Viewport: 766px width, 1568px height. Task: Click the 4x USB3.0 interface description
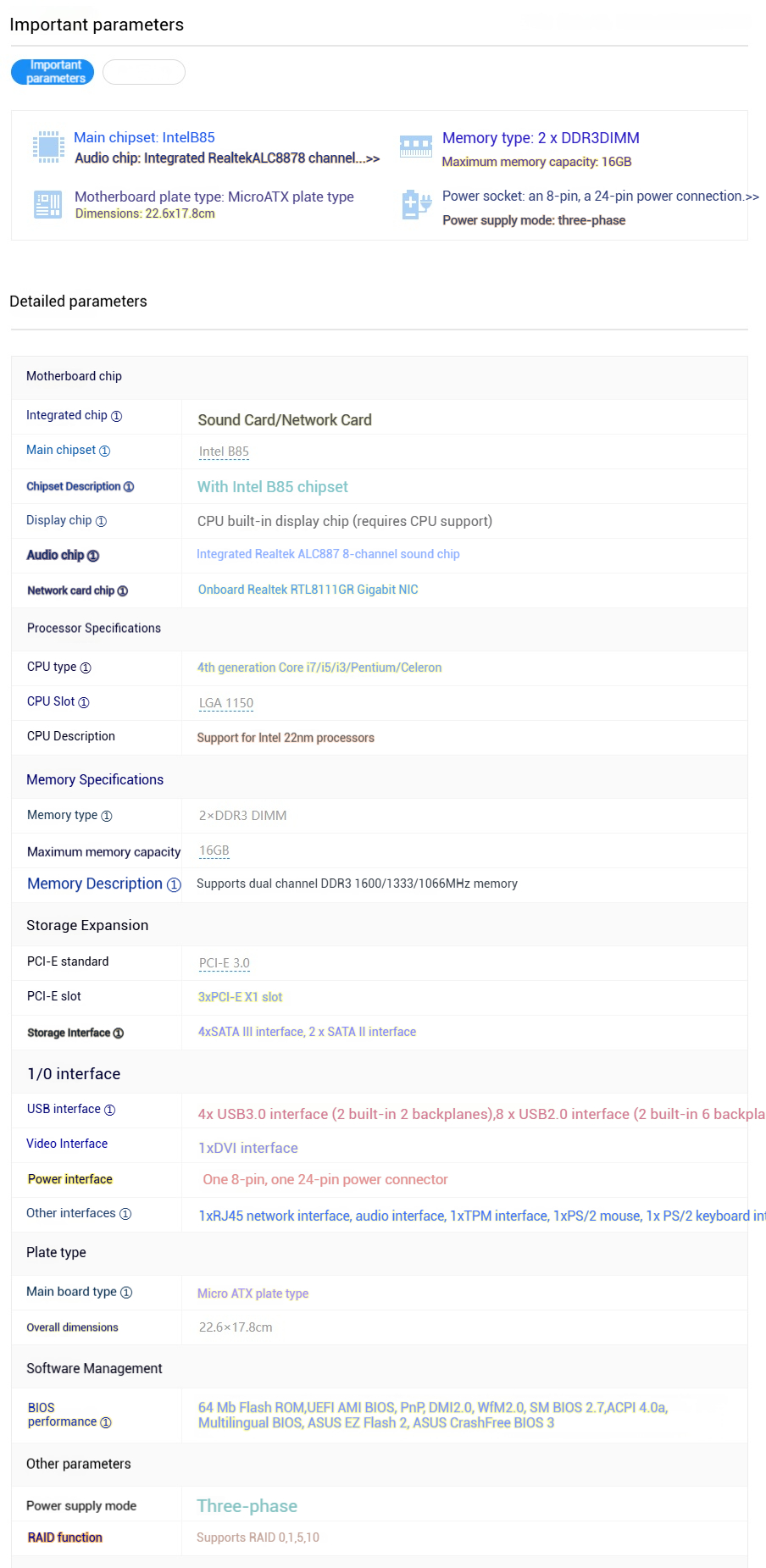point(481,1114)
